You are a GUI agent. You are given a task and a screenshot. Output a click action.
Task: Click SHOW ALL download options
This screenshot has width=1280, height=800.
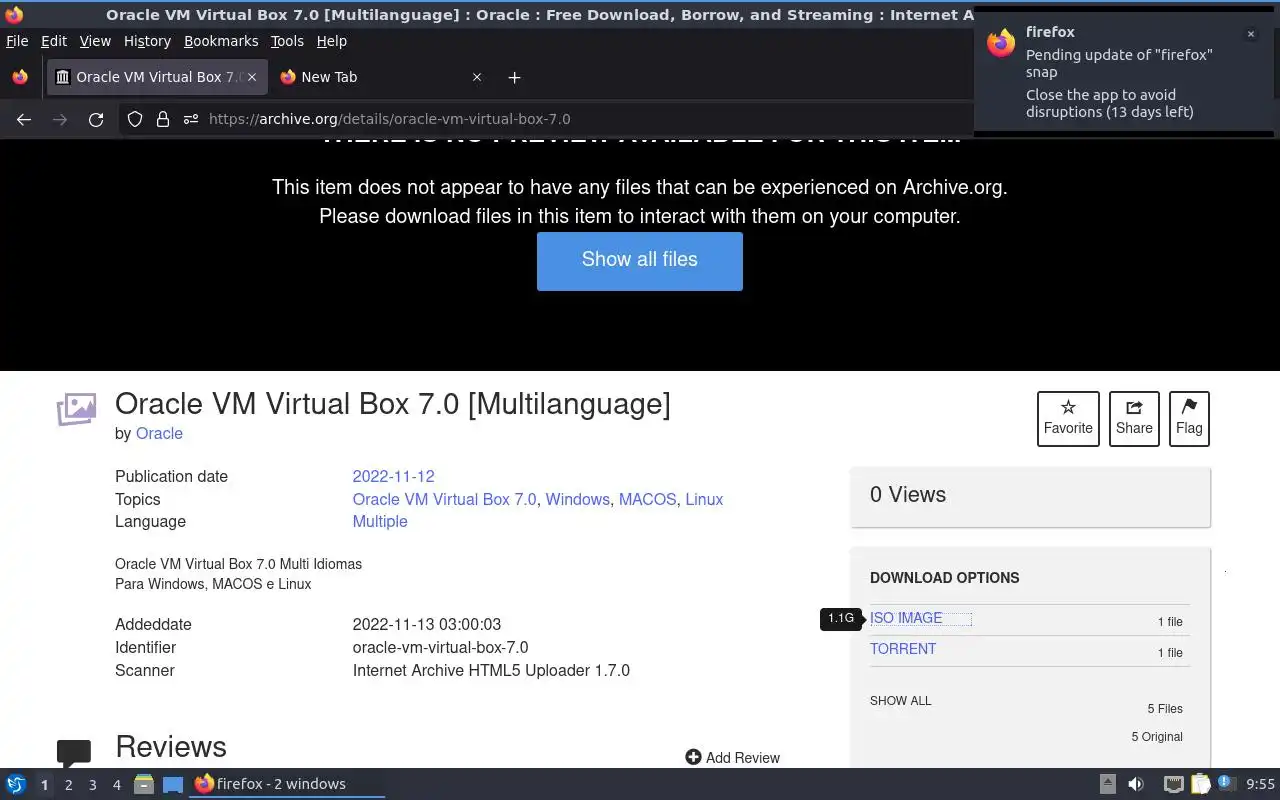pos(900,701)
